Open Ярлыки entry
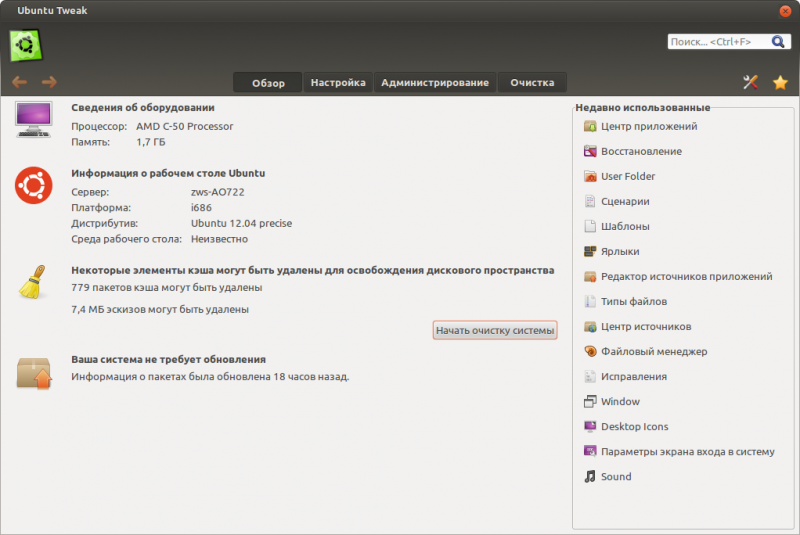The image size is (800, 535). [620, 251]
